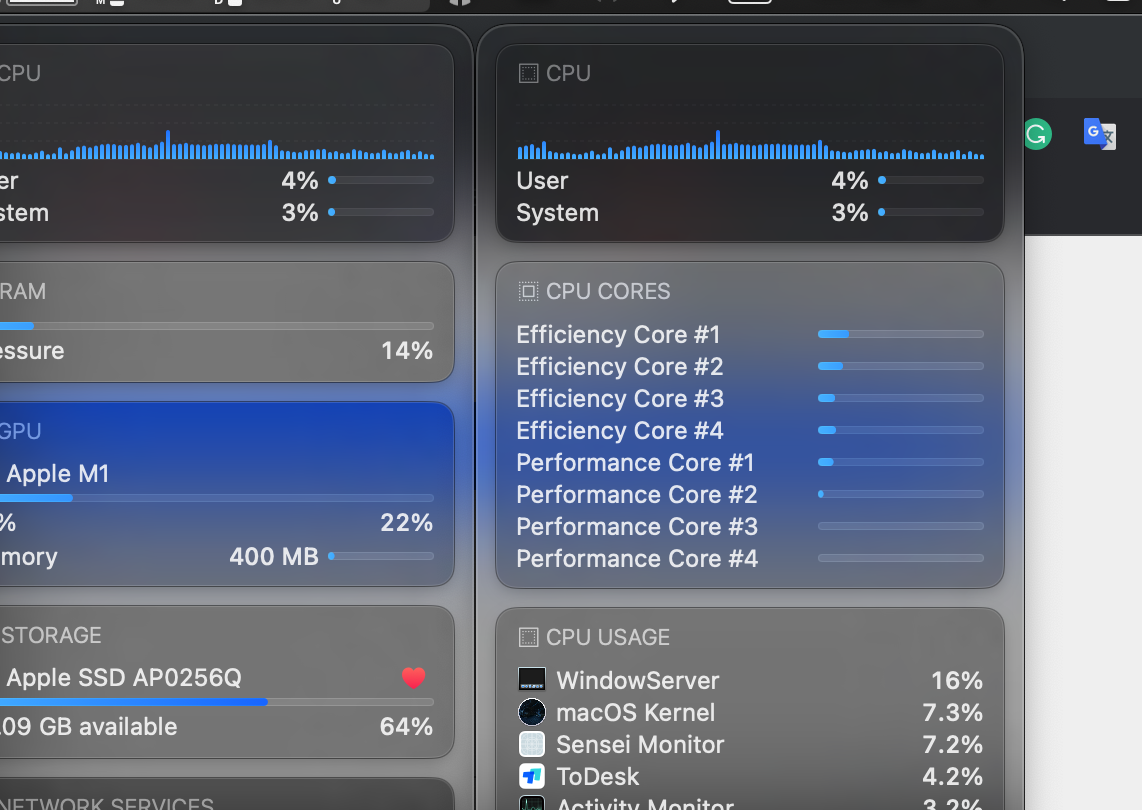Image resolution: width=1142 pixels, height=810 pixels.
Task: Click the Google Translate extension icon
Action: click(1099, 133)
